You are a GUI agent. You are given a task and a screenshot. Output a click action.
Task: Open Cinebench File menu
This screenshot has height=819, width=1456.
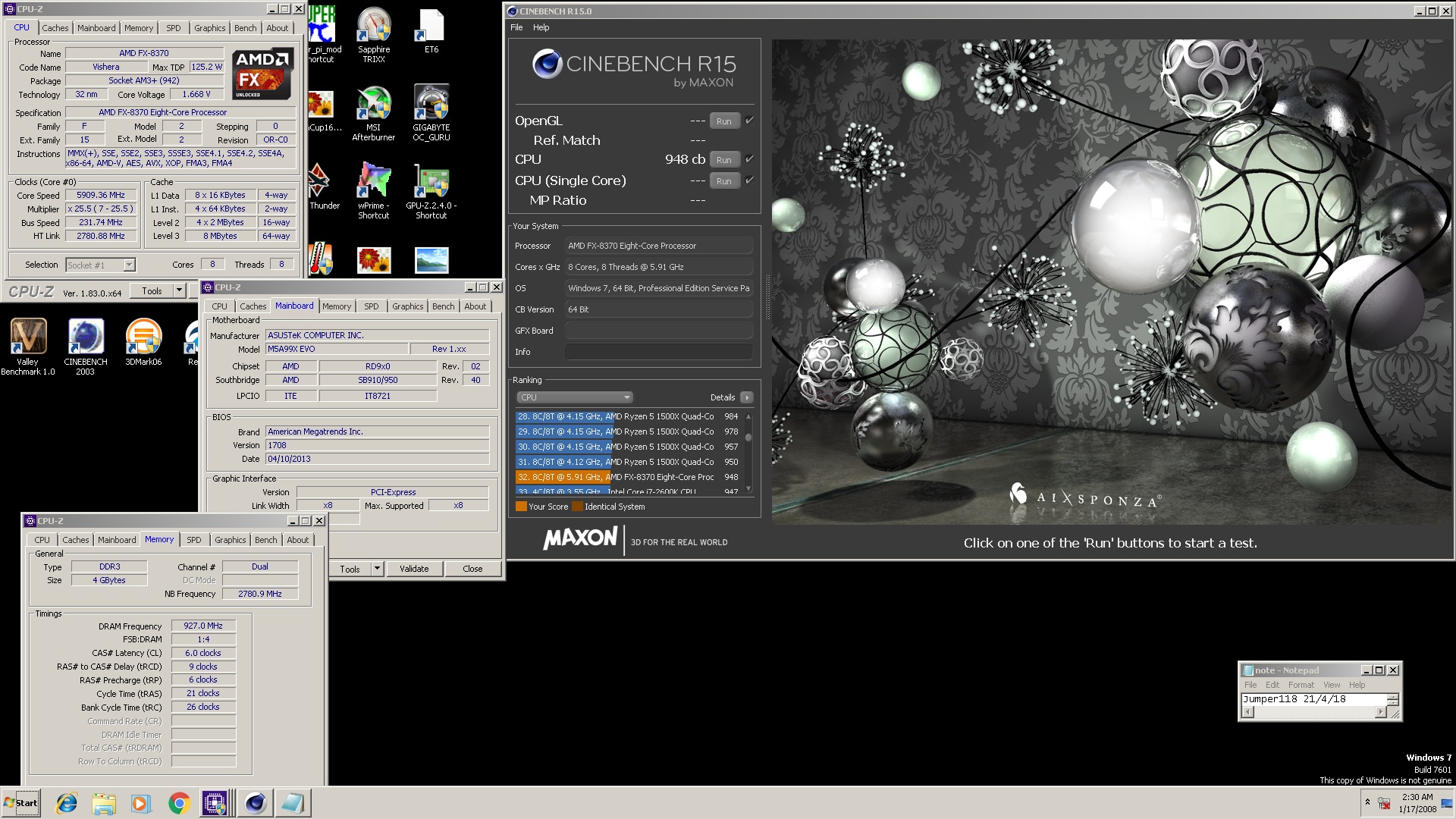(x=516, y=27)
